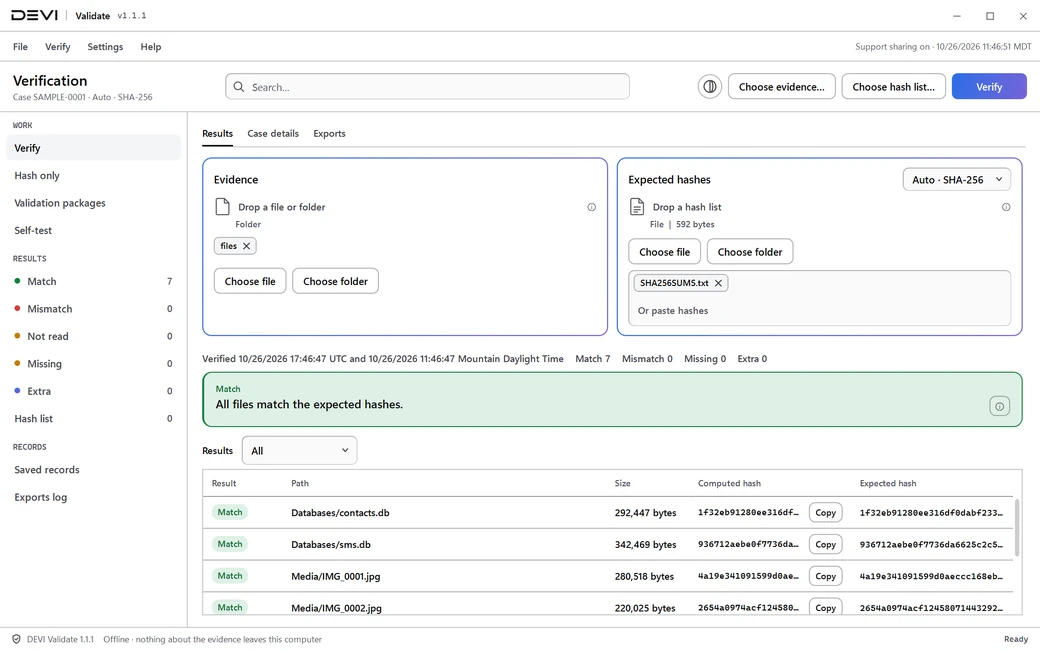Click the evidence file document icon

223,207
